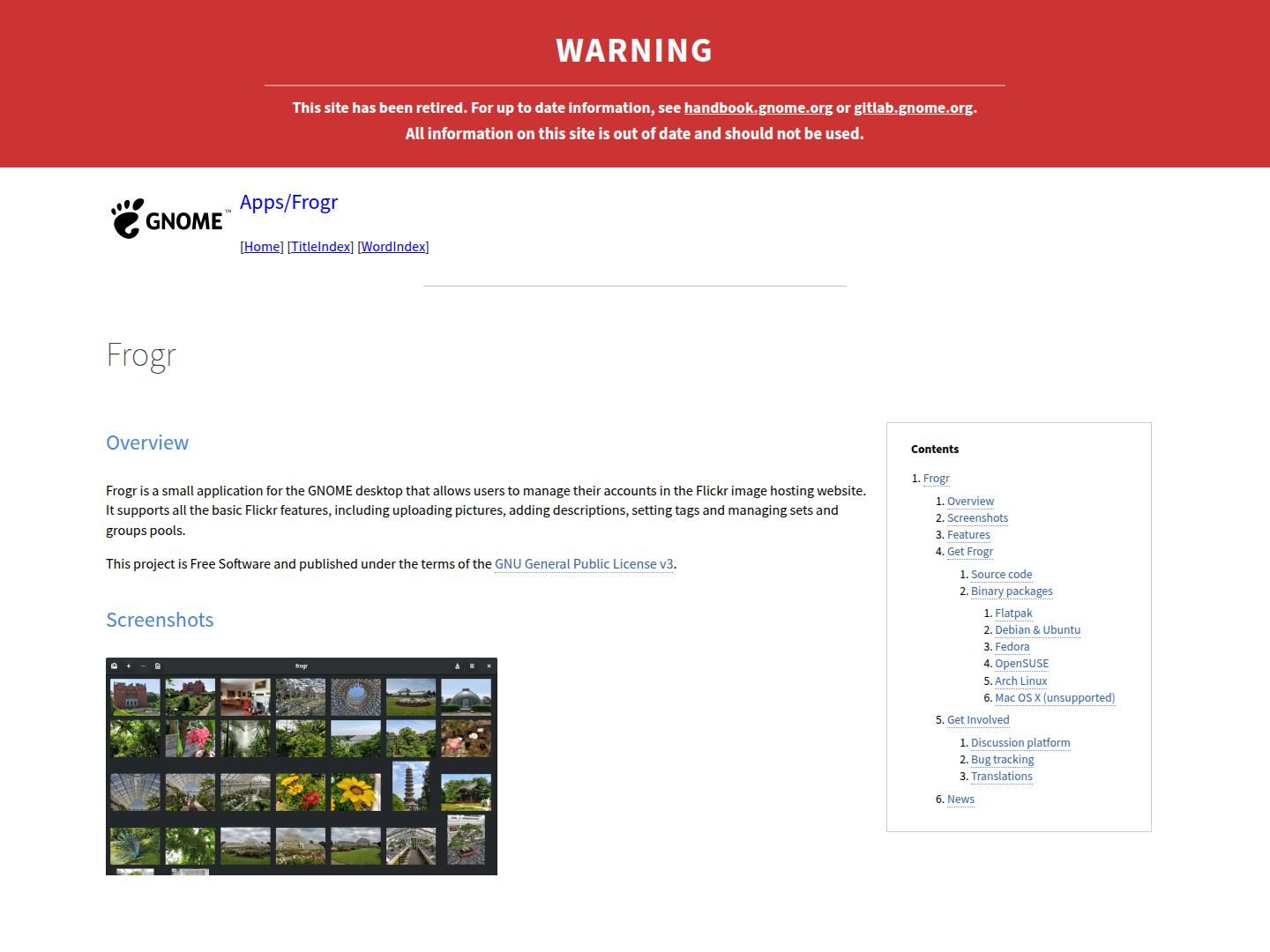1270x952 pixels.
Task: Go to the Home wiki page
Action: 262,247
